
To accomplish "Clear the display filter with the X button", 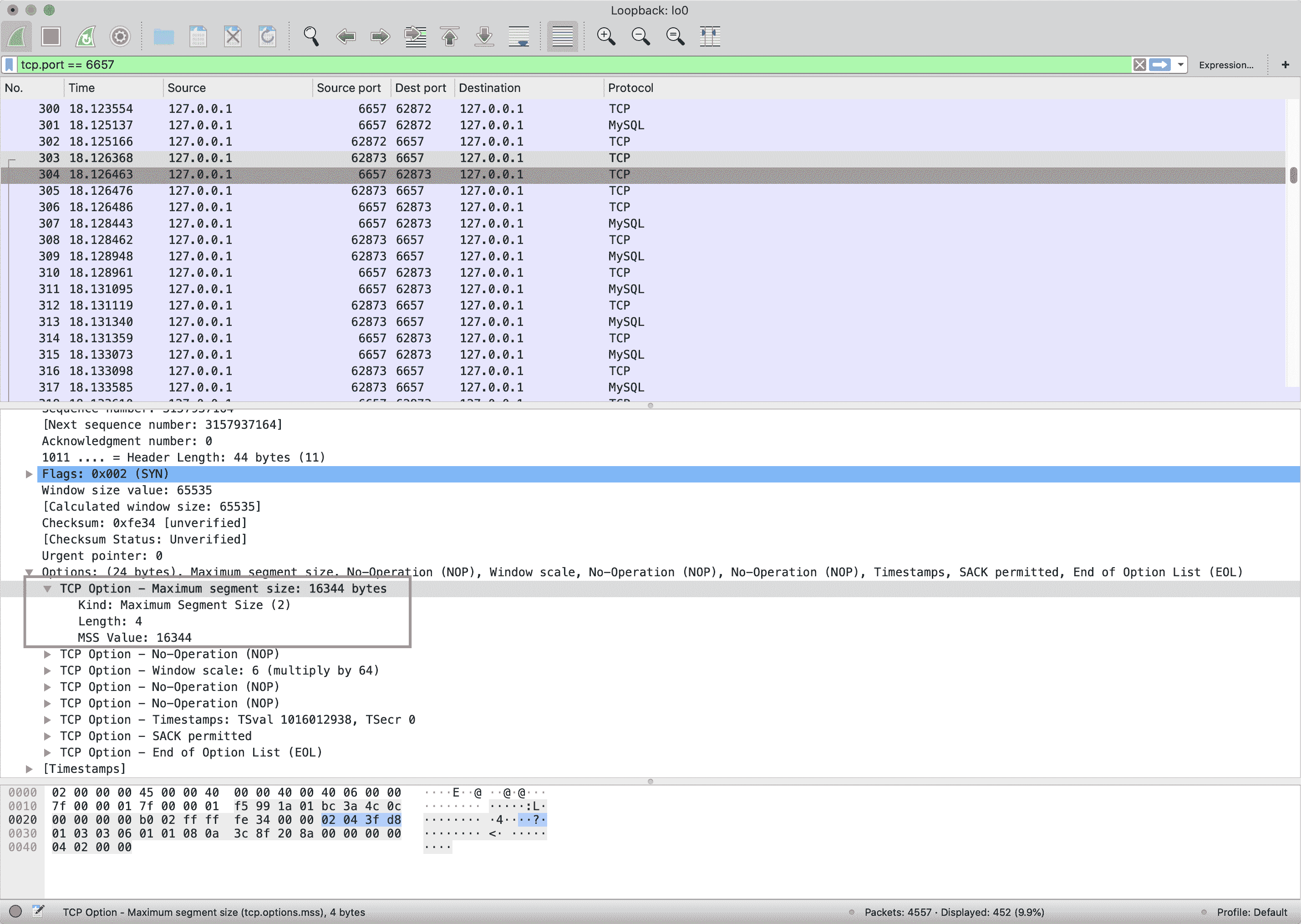I will (x=1139, y=65).
